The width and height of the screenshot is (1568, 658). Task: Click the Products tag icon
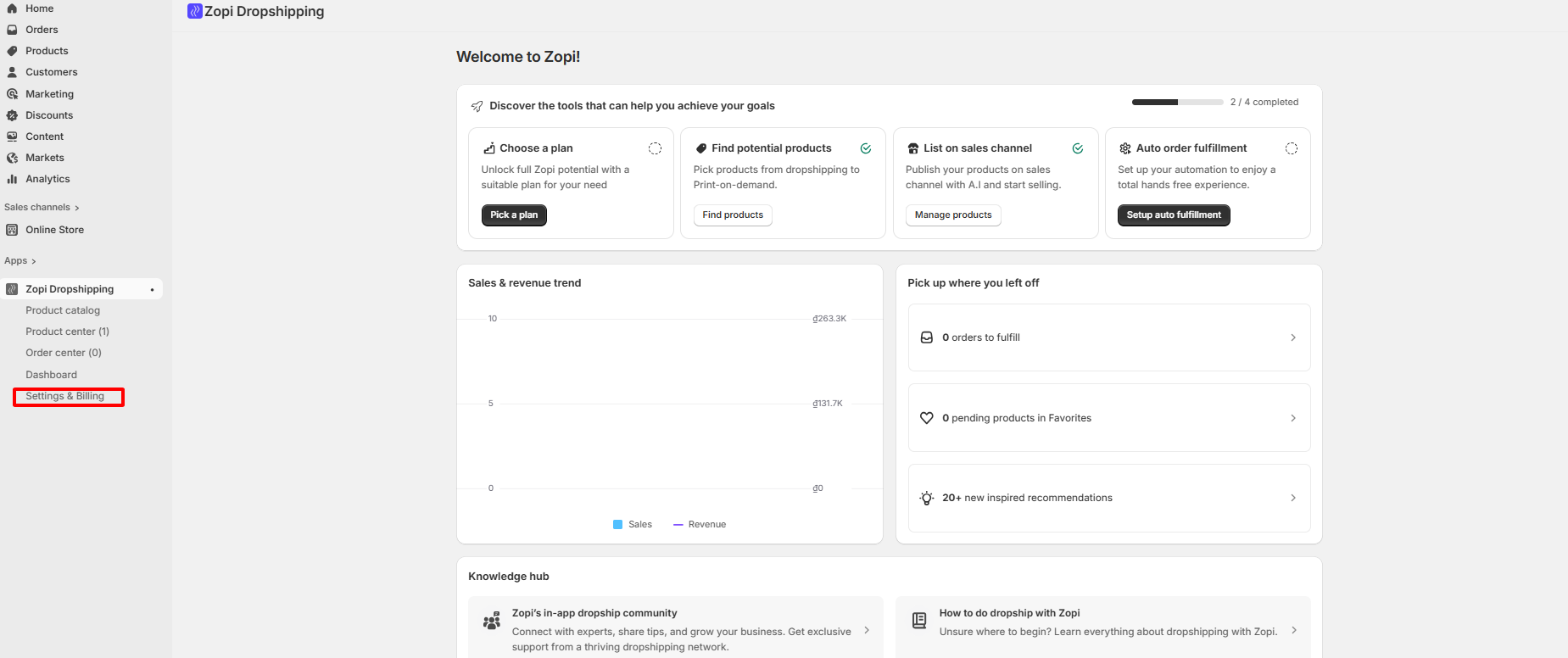pos(12,51)
